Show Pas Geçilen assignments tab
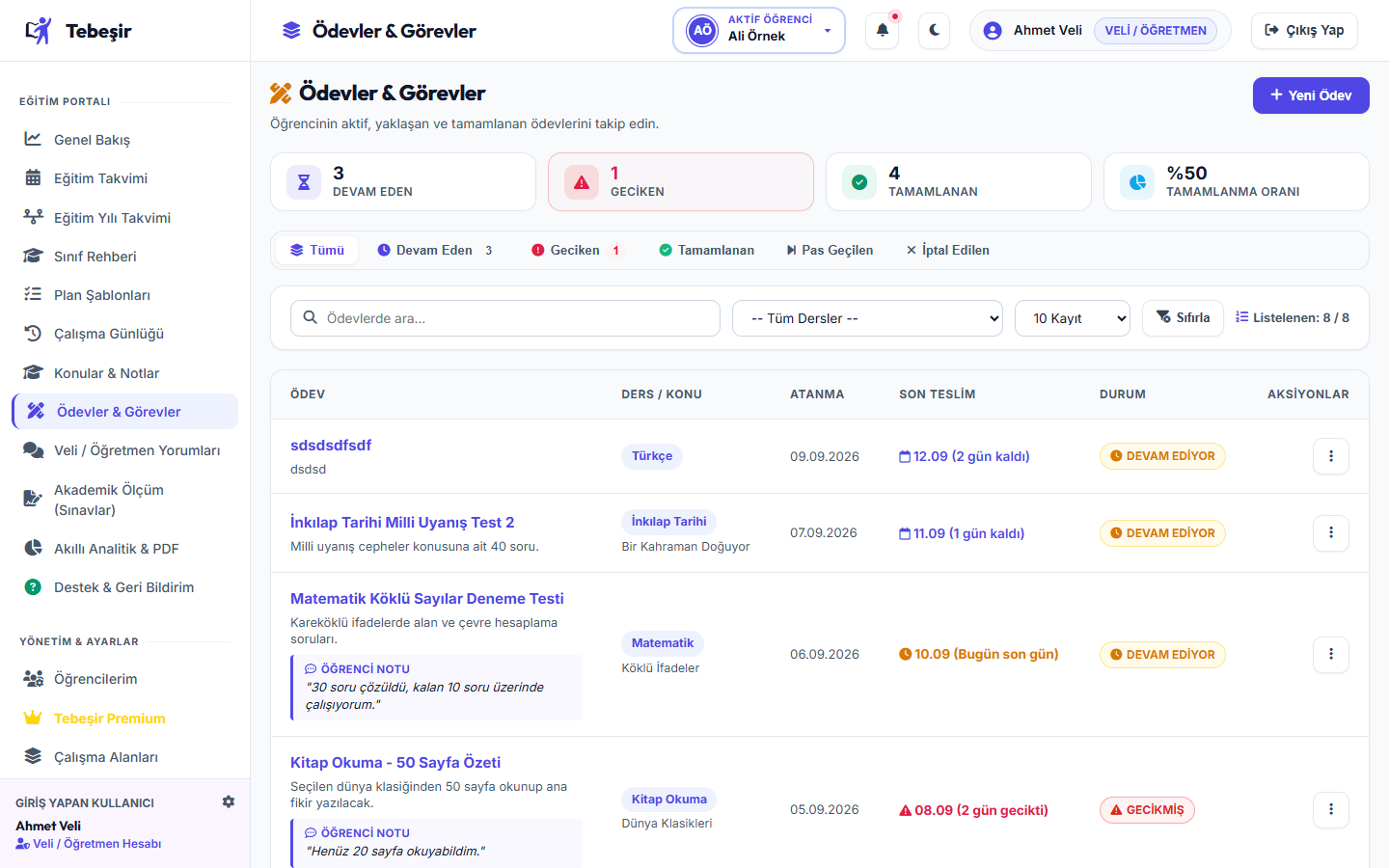 point(830,250)
